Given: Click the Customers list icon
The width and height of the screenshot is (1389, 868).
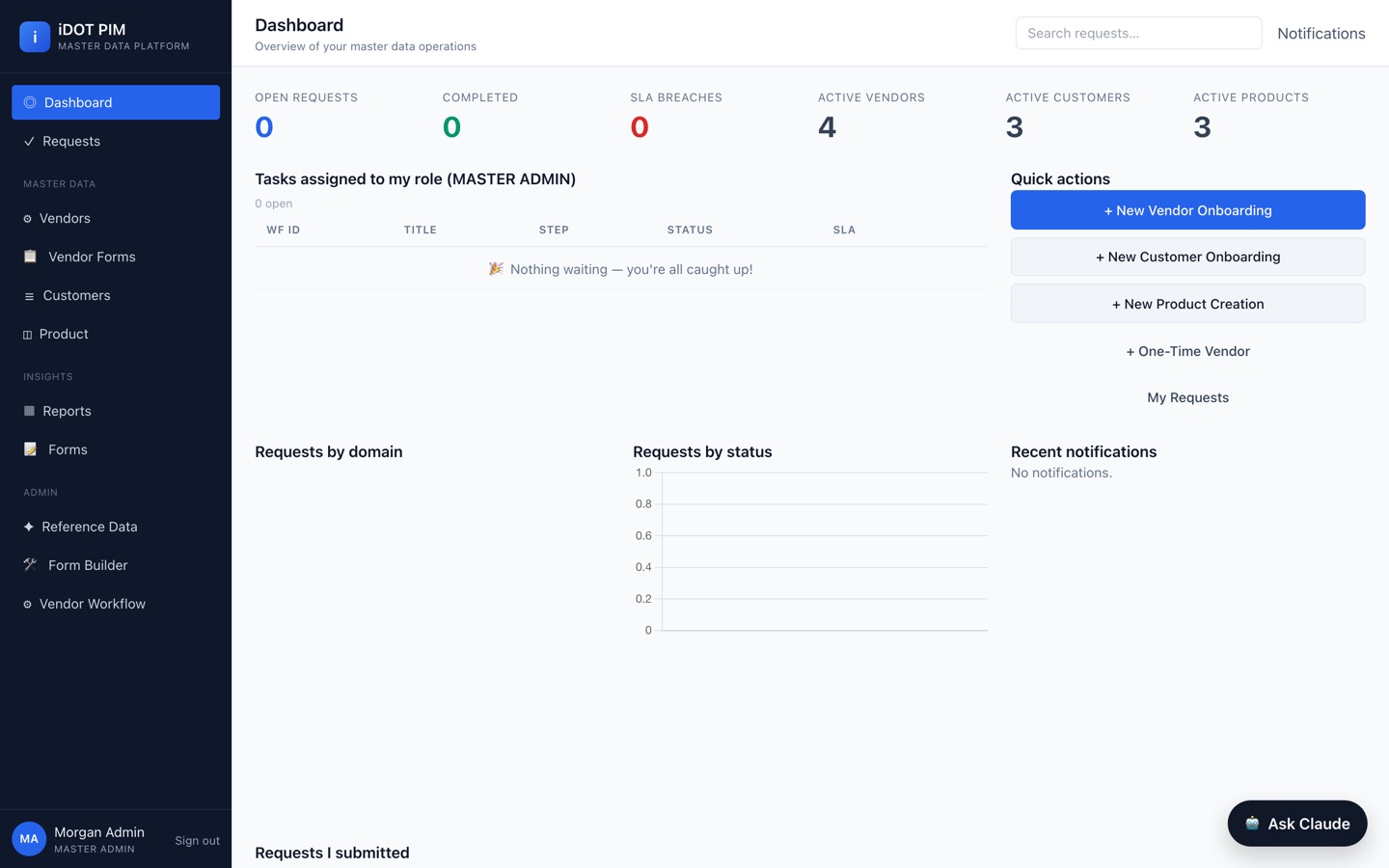Looking at the screenshot, I should (29, 296).
